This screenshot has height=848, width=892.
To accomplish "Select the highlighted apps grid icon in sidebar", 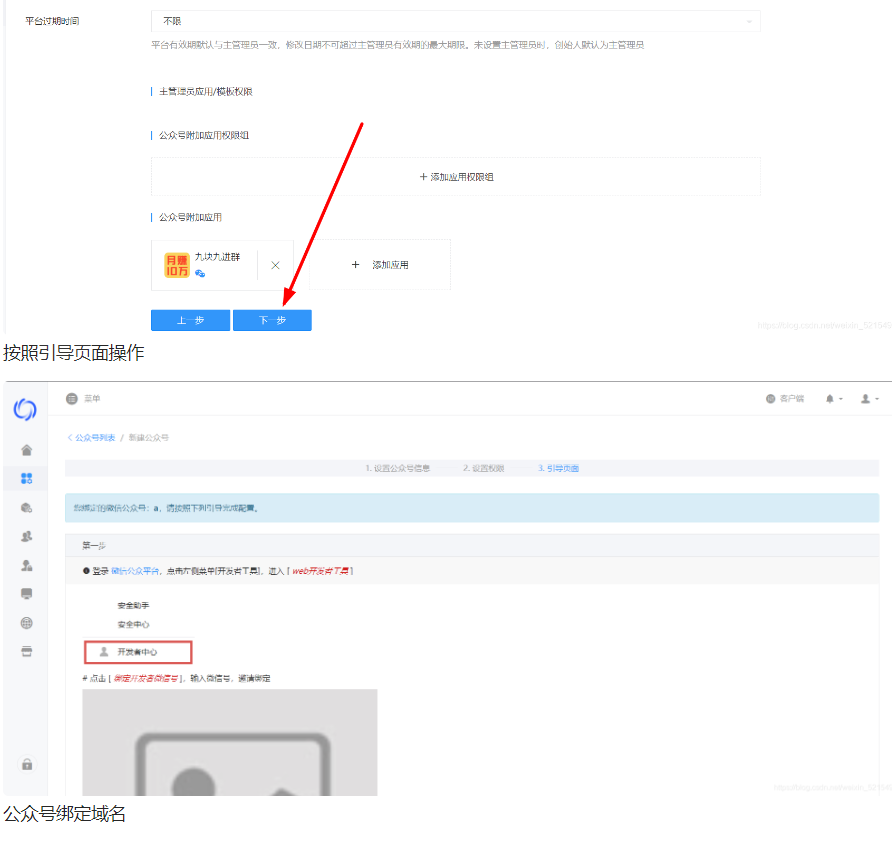I will click(x=26, y=478).
